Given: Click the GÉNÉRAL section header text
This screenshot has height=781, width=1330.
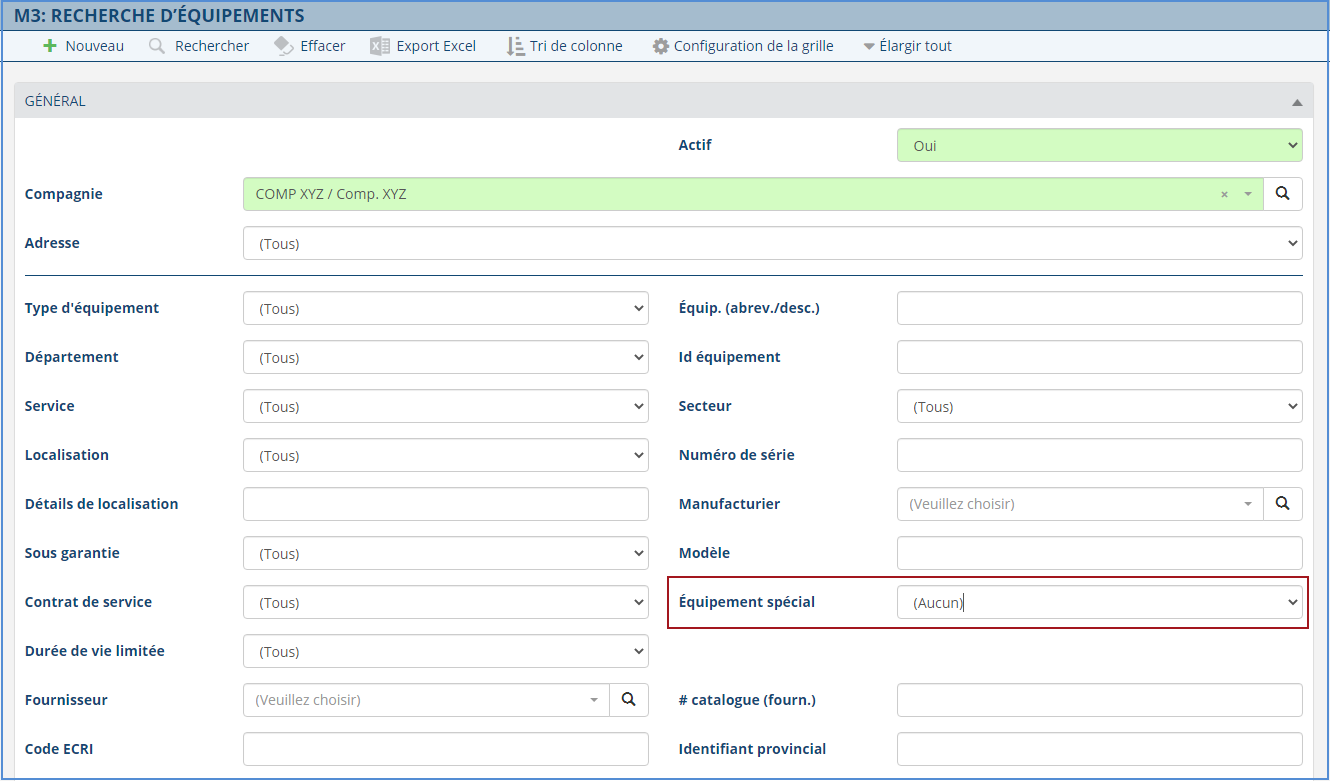Looking at the screenshot, I should (x=55, y=101).
